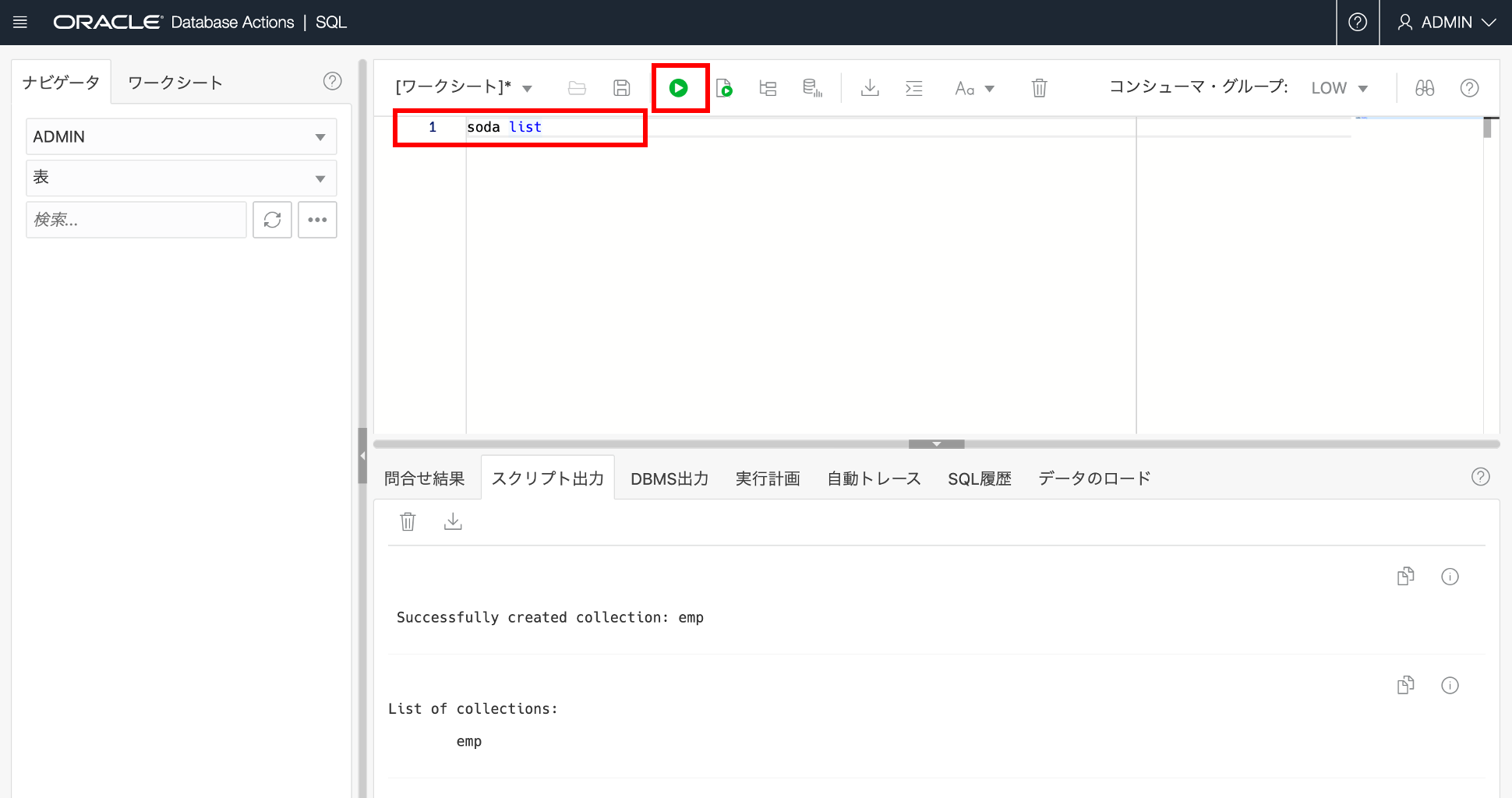Click the Save worksheet disk icon
1512x798 pixels.
click(x=621, y=88)
